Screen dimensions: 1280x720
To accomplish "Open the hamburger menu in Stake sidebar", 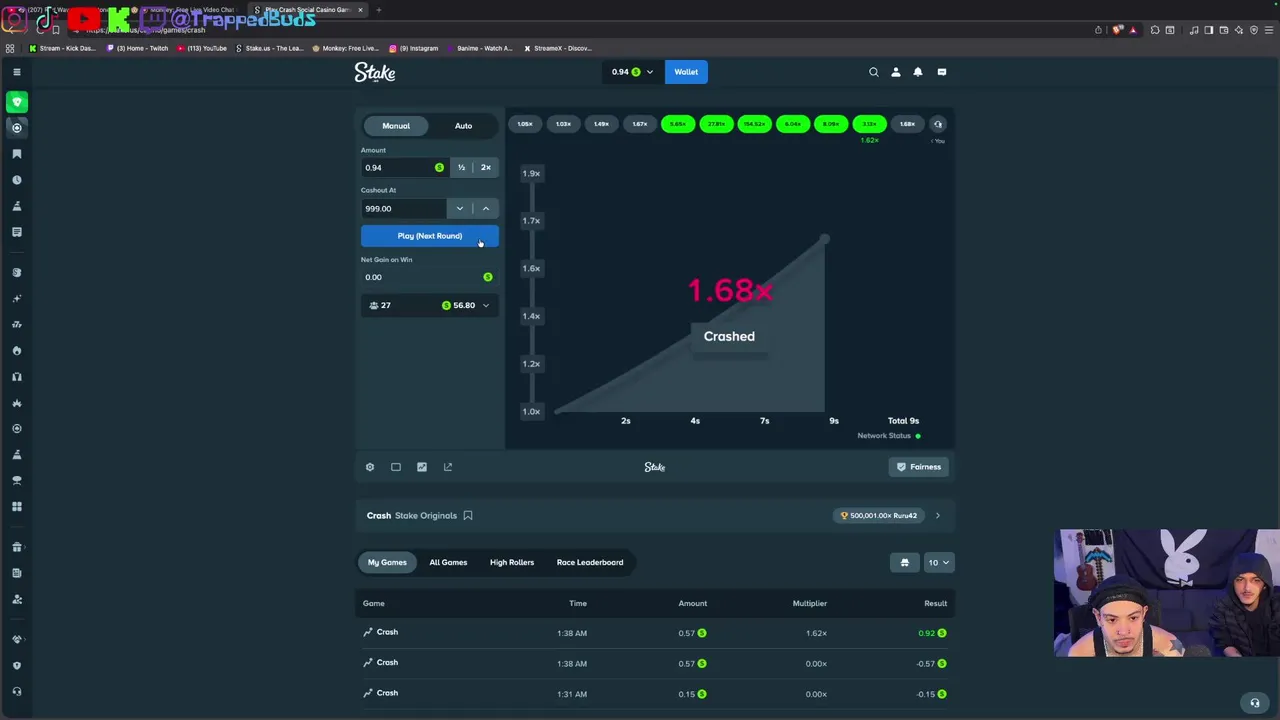I will tap(16, 72).
